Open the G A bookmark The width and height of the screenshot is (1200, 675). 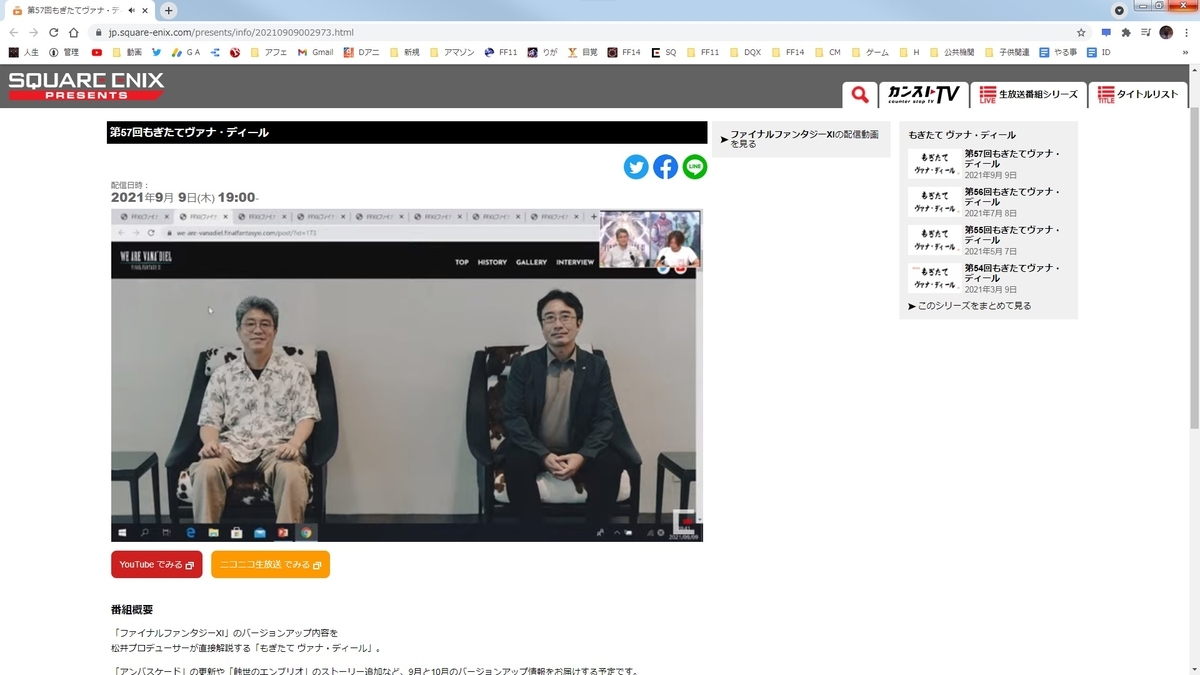186,52
